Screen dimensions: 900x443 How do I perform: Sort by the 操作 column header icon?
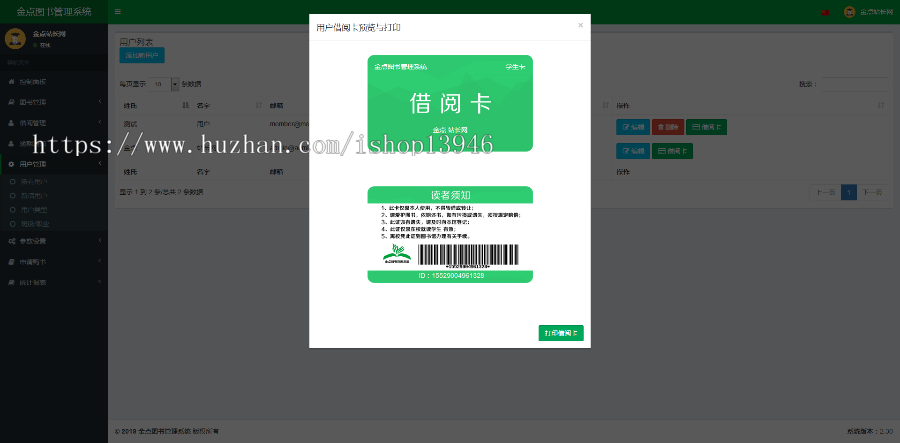coord(881,106)
